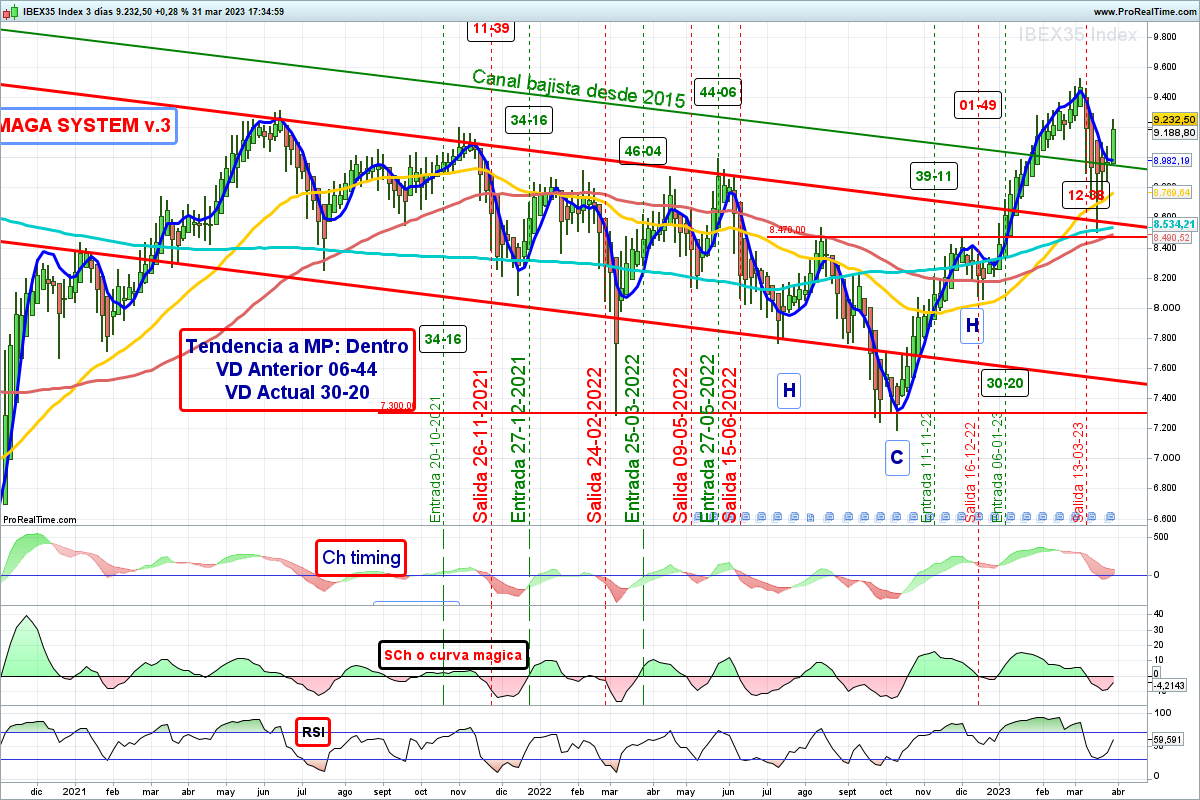The width and height of the screenshot is (1200, 800).
Task: Click the red 01-49 label box
Action: click(977, 104)
